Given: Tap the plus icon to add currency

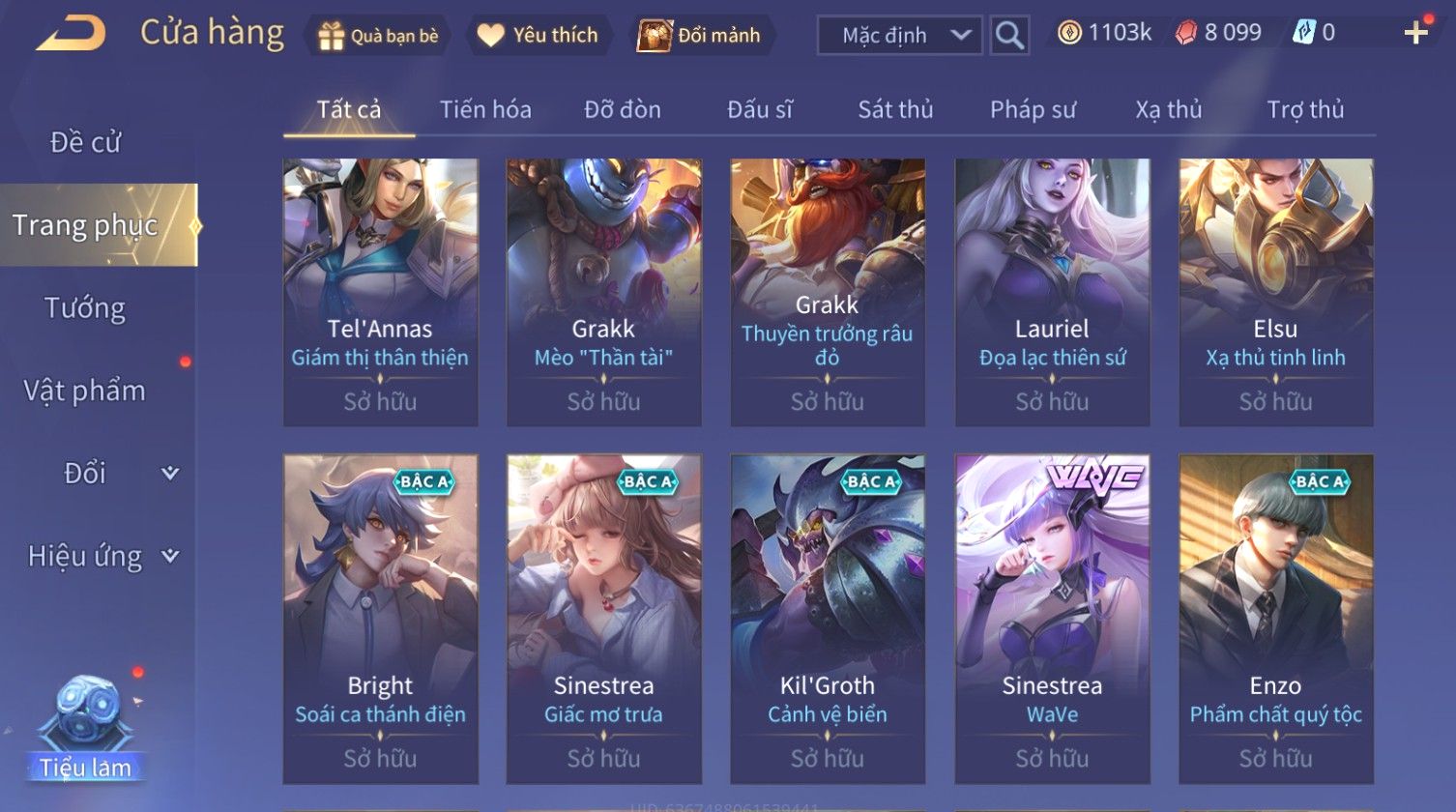Looking at the screenshot, I should (x=1416, y=34).
